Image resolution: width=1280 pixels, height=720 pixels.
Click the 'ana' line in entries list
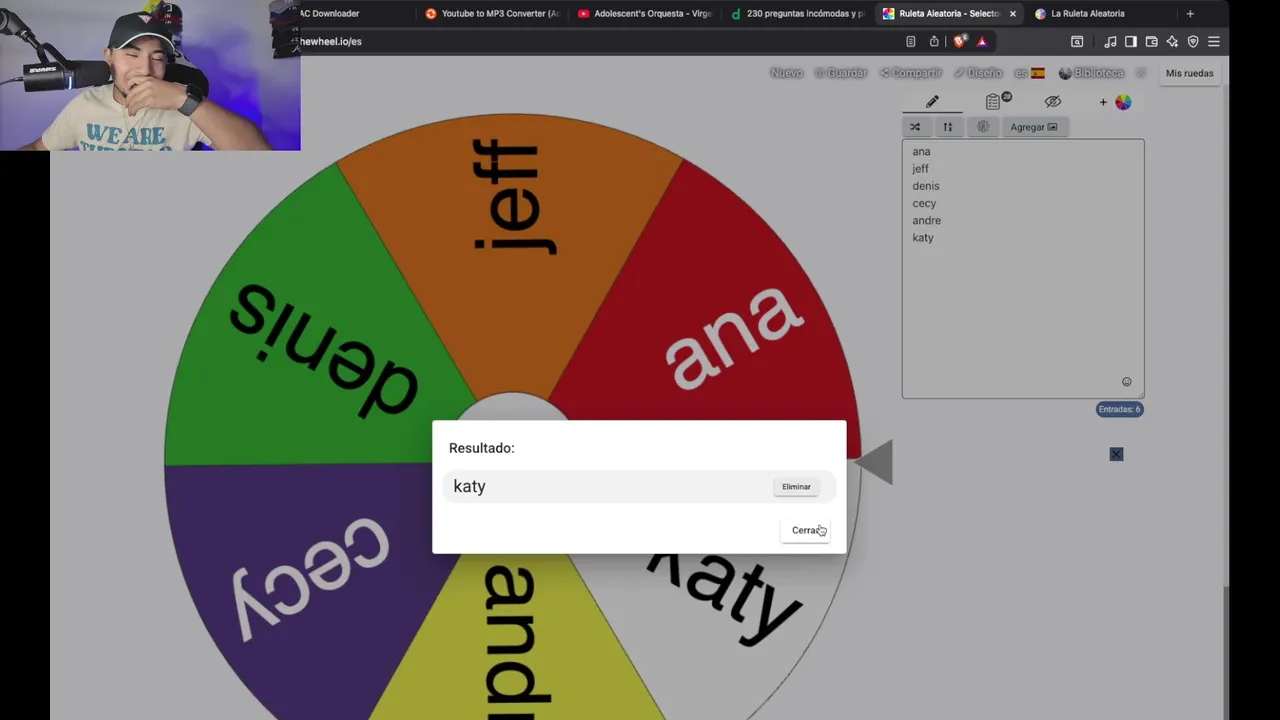[921, 152]
